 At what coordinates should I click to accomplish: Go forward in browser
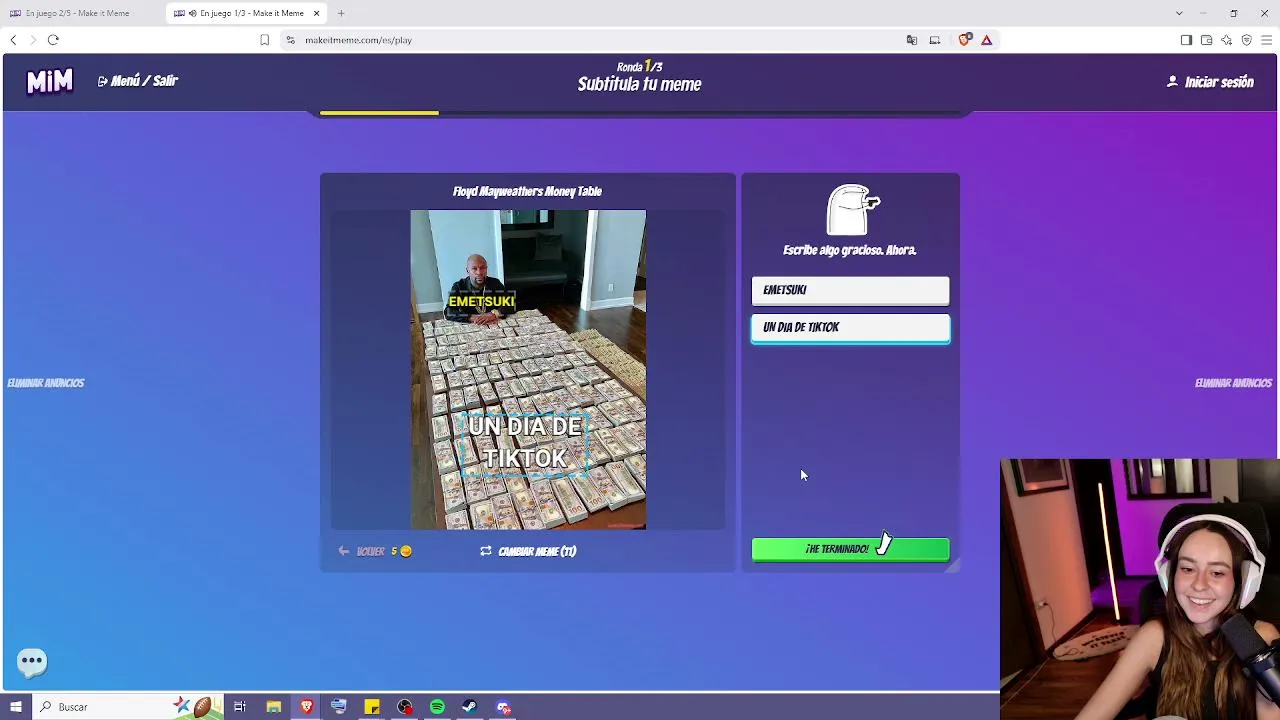coord(33,40)
